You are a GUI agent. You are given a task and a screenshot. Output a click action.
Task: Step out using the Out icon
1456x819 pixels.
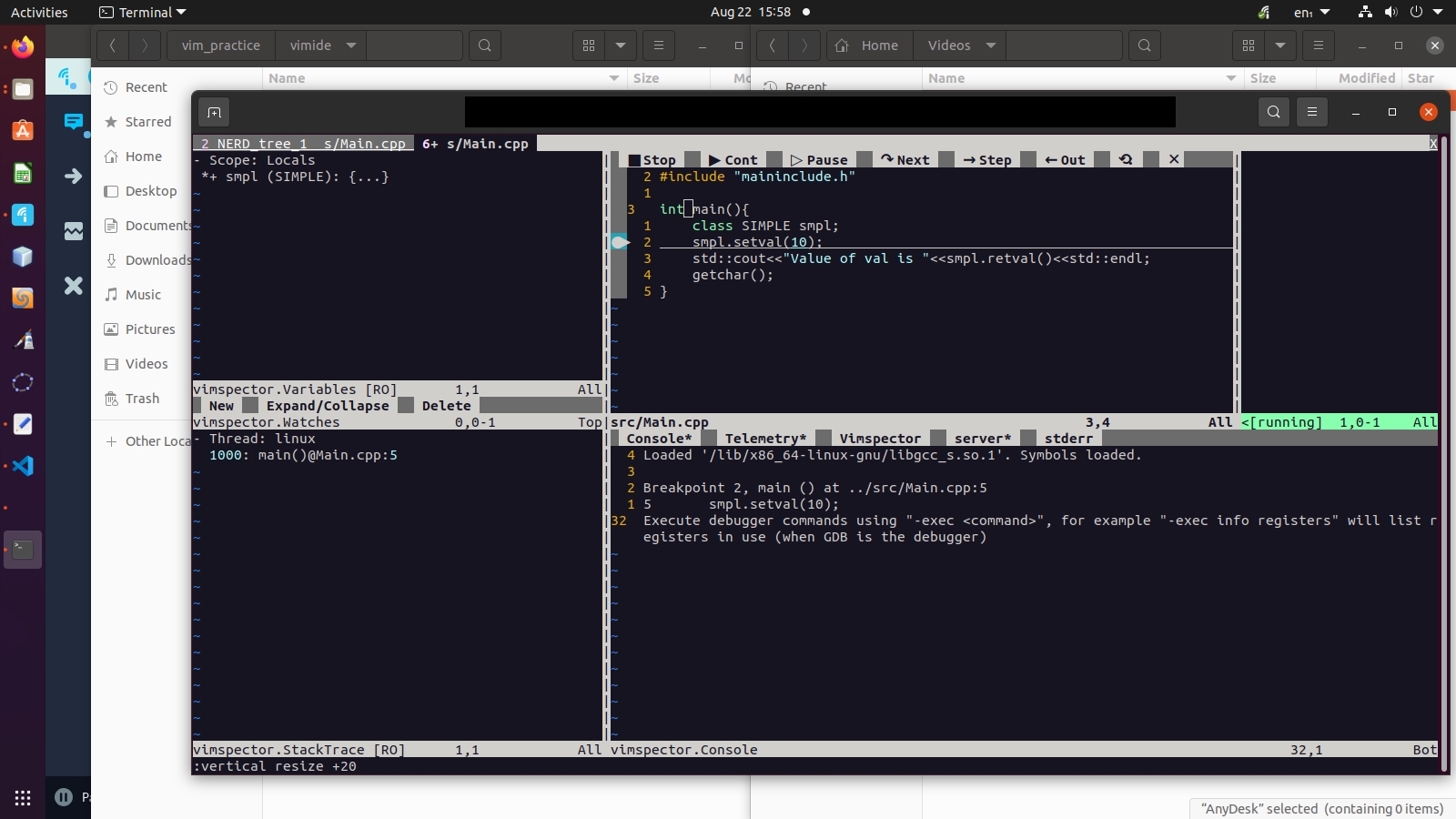[x=1066, y=159]
